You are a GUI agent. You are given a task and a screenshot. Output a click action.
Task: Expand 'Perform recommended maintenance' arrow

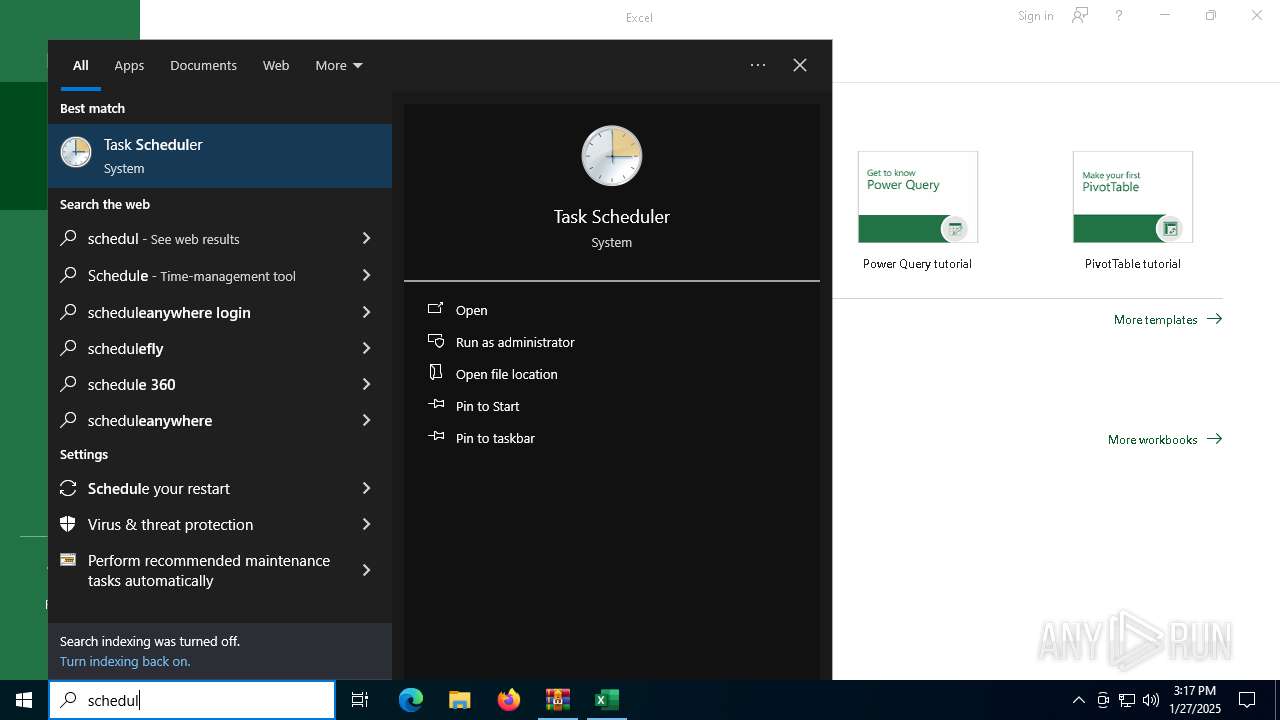366,570
